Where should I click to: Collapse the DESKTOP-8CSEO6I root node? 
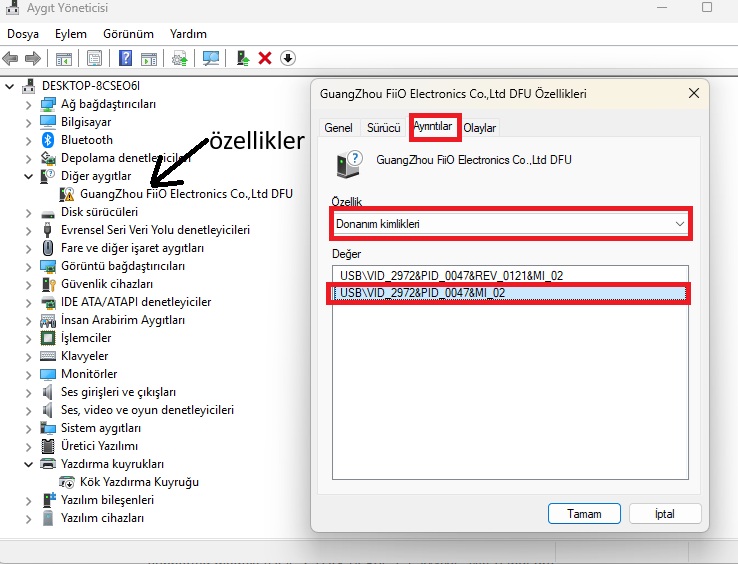coord(9,86)
